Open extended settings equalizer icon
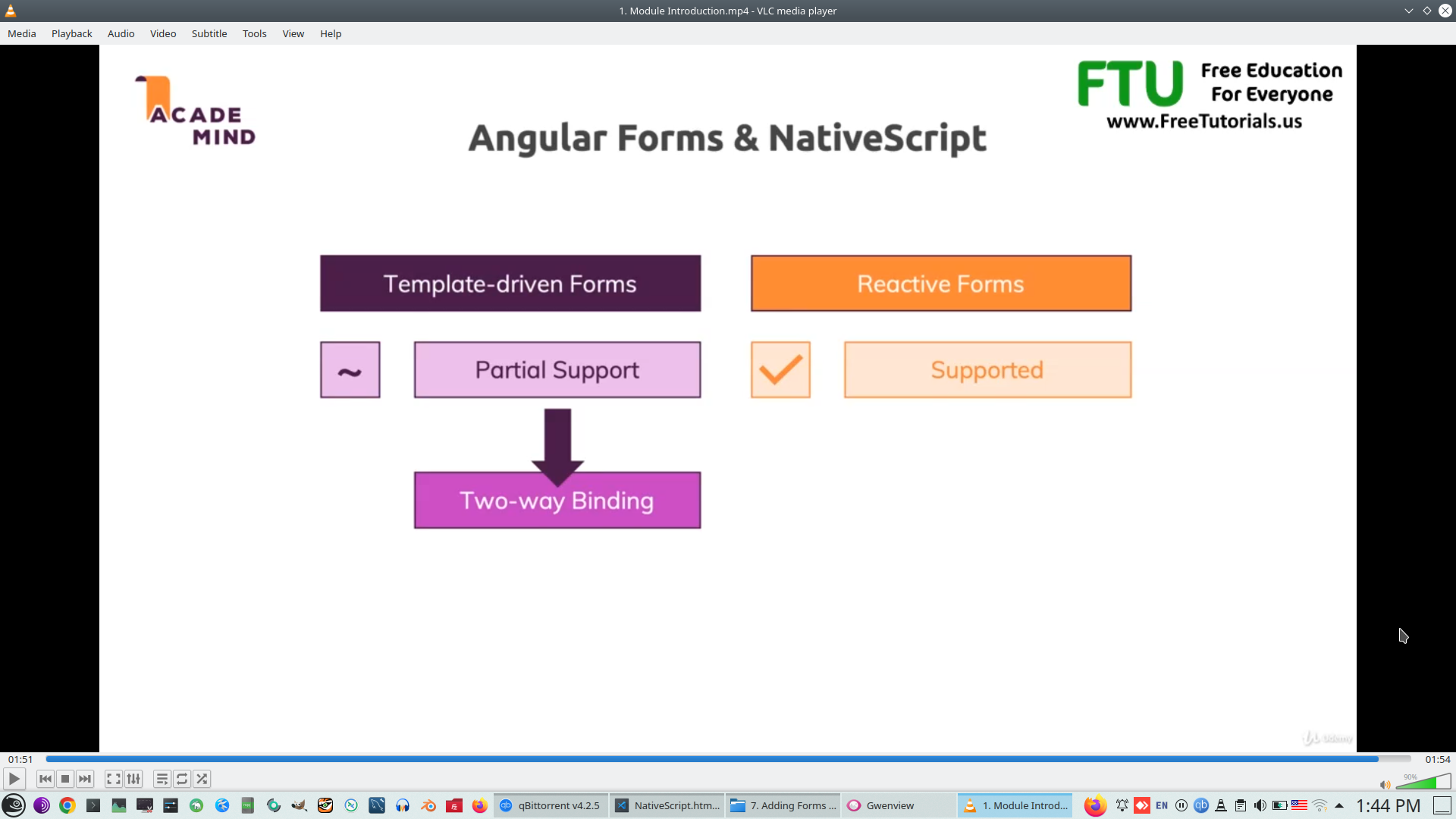Viewport: 1456px width, 819px height. [x=133, y=779]
